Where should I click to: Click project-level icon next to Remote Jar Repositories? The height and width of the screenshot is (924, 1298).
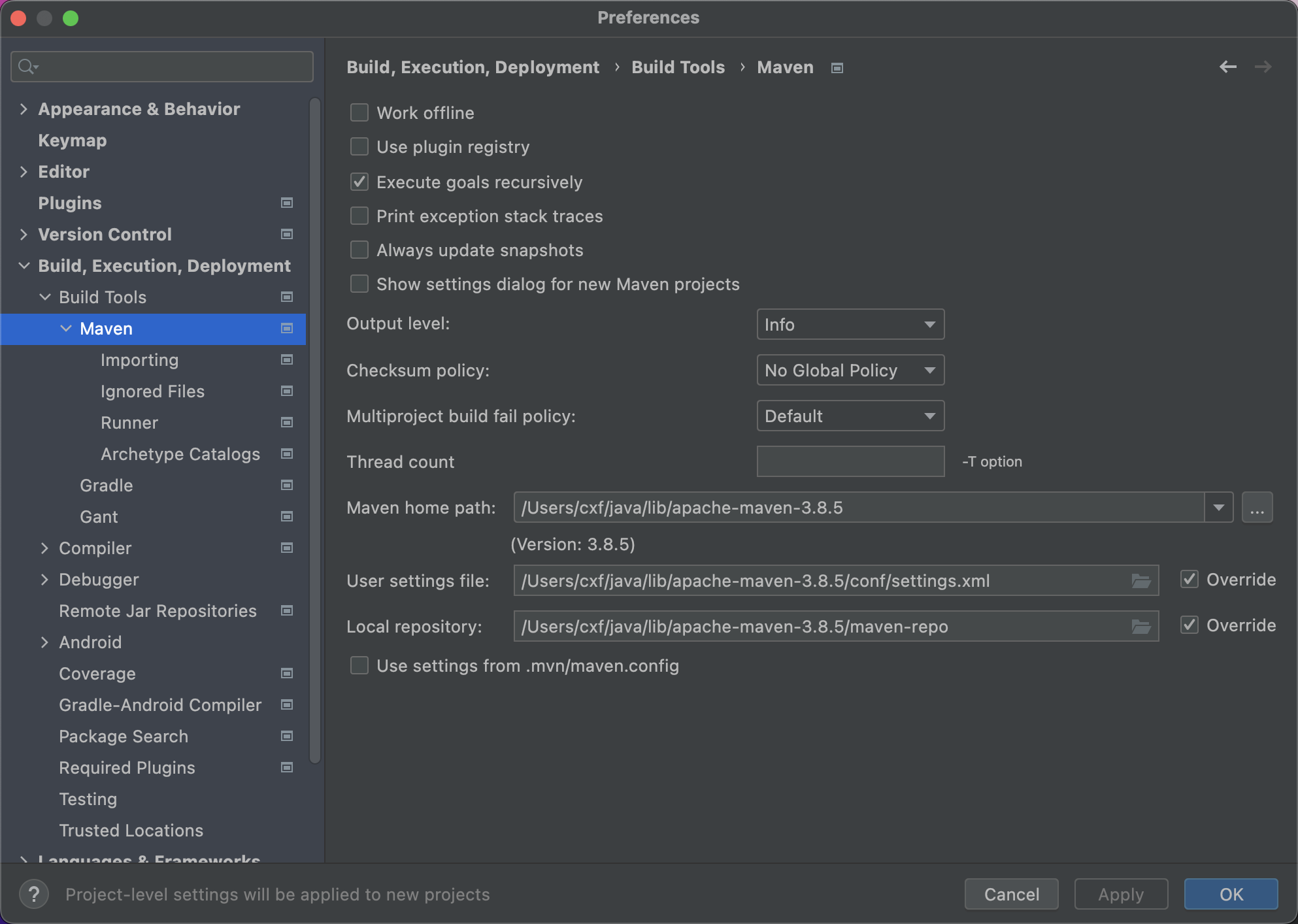point(286,610)
